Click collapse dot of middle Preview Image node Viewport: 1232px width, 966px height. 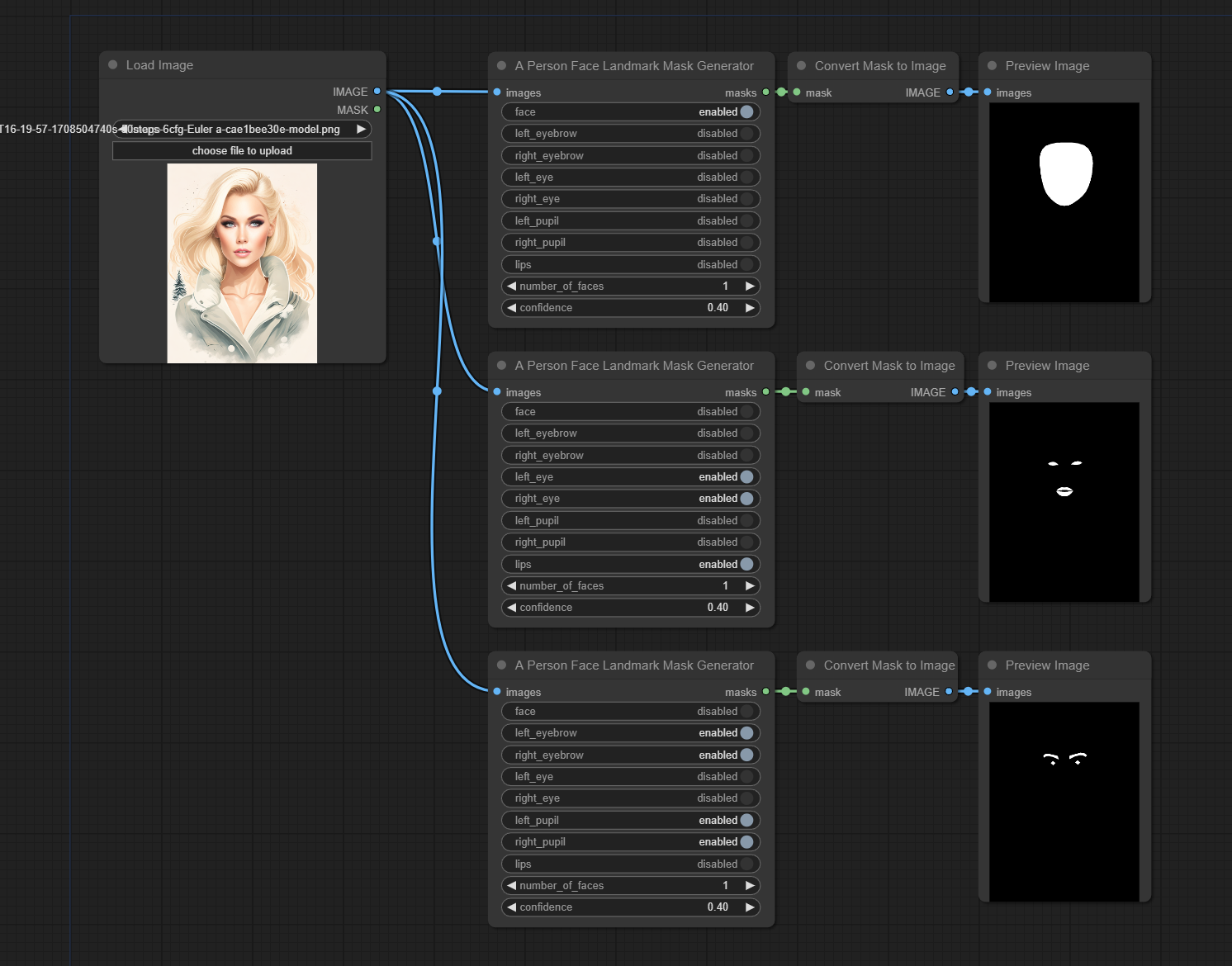point(992,366)
